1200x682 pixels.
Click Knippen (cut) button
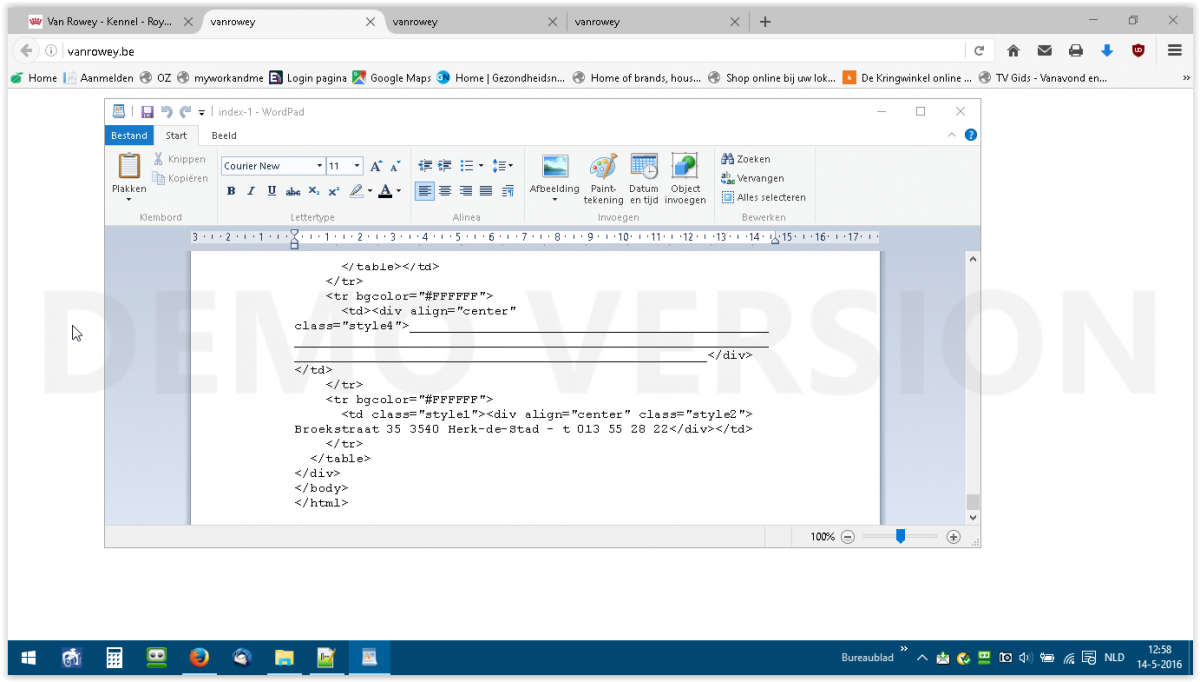tap(180, 159)
